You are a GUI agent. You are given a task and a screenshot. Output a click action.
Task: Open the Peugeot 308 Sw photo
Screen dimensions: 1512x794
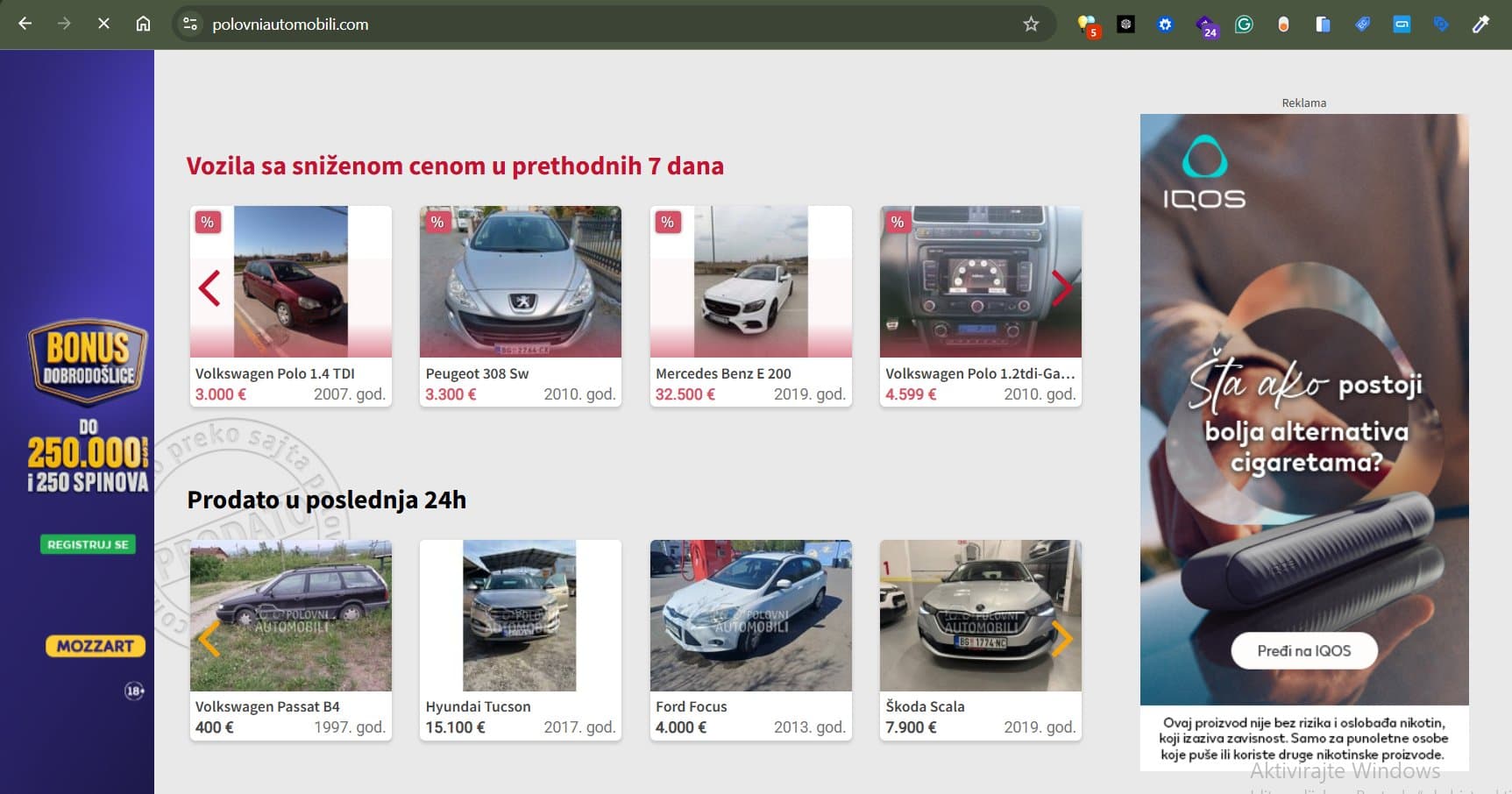[521, 281]
